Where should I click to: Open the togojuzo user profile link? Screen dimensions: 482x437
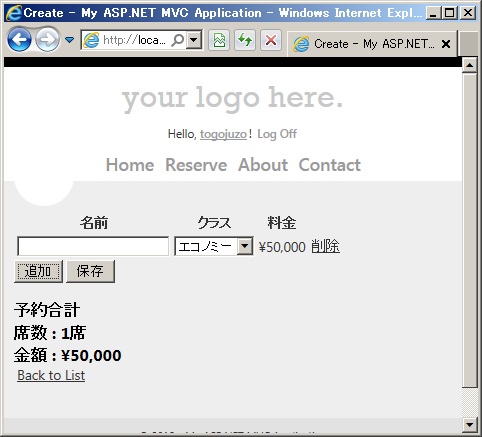tap(223, 134)
